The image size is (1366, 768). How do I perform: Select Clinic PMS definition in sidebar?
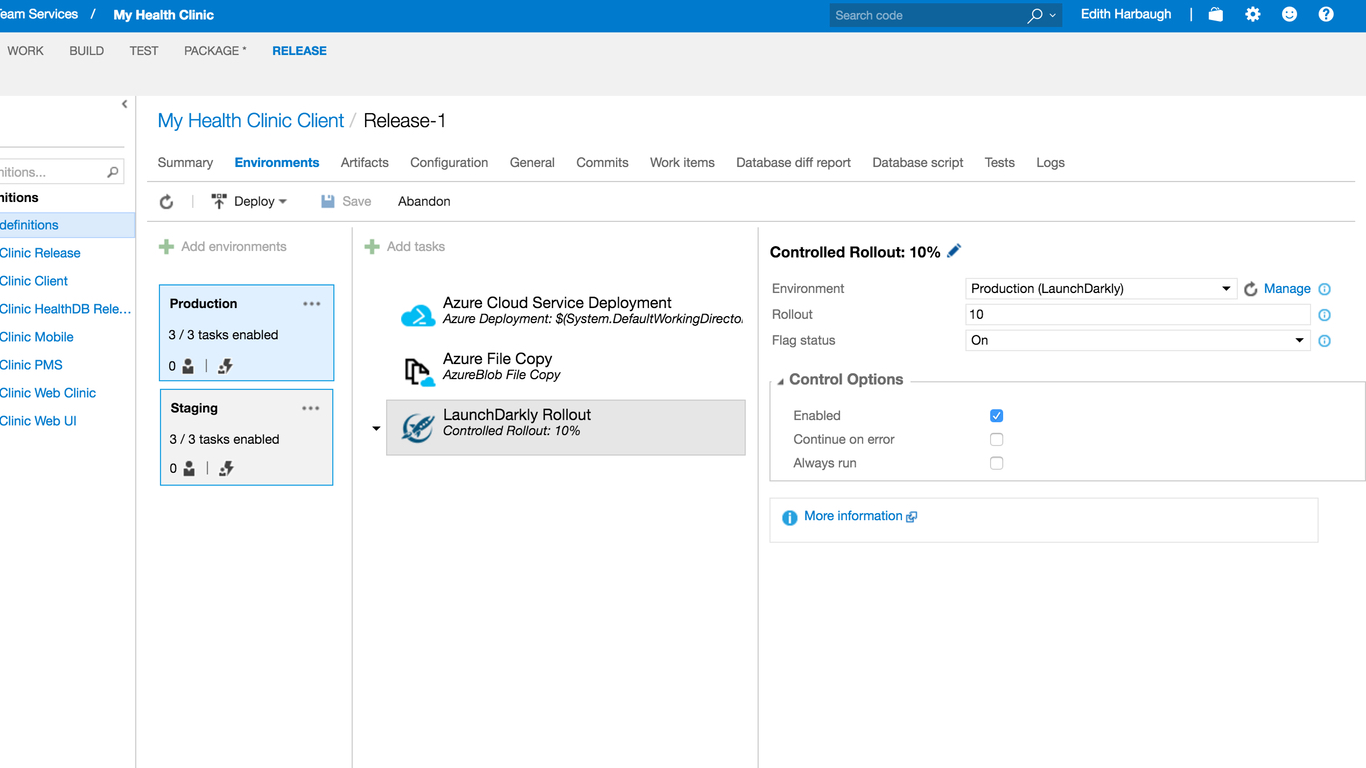coord(31,365)
